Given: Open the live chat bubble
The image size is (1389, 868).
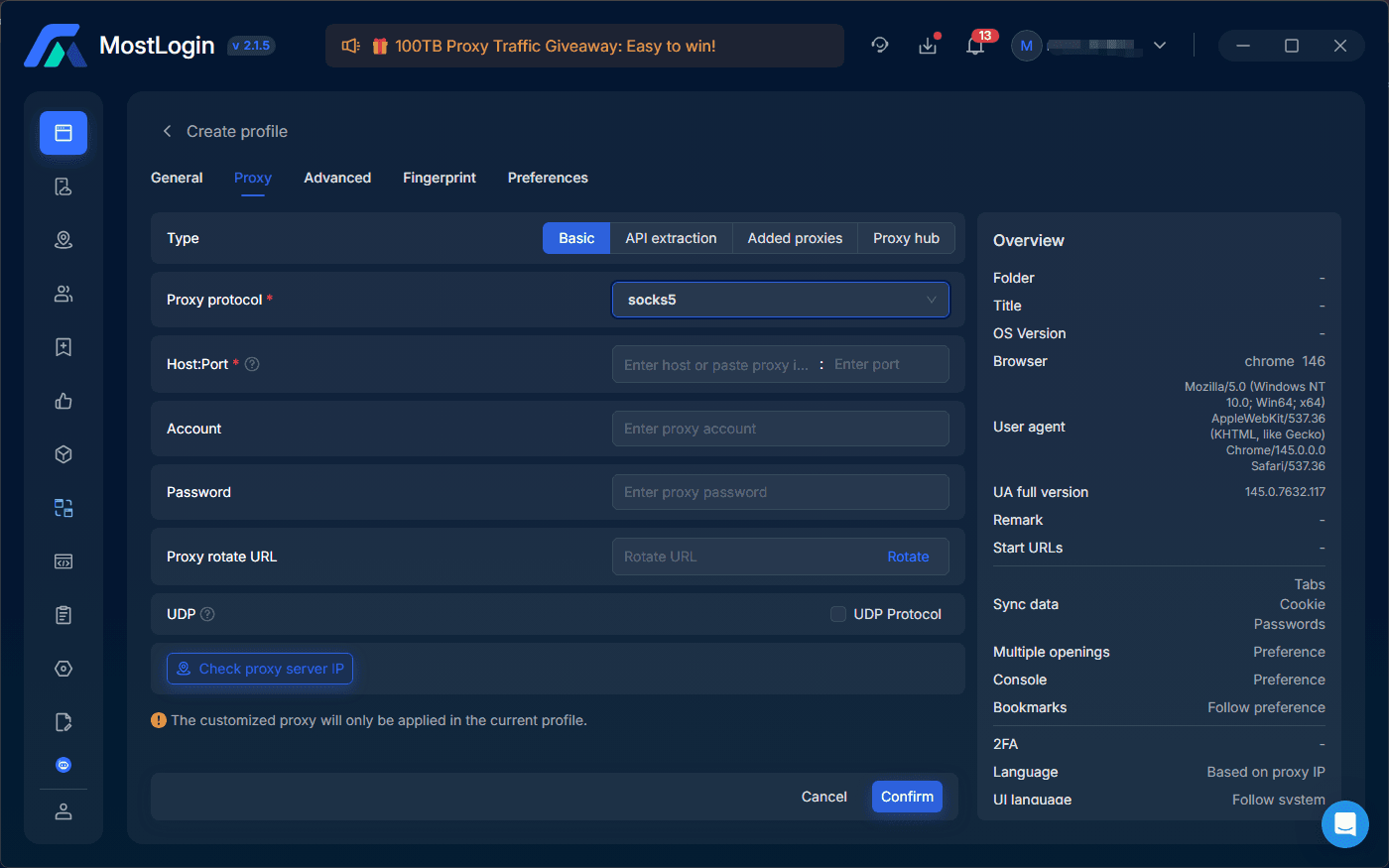Looking at the screenshot, I should 1345,824.
